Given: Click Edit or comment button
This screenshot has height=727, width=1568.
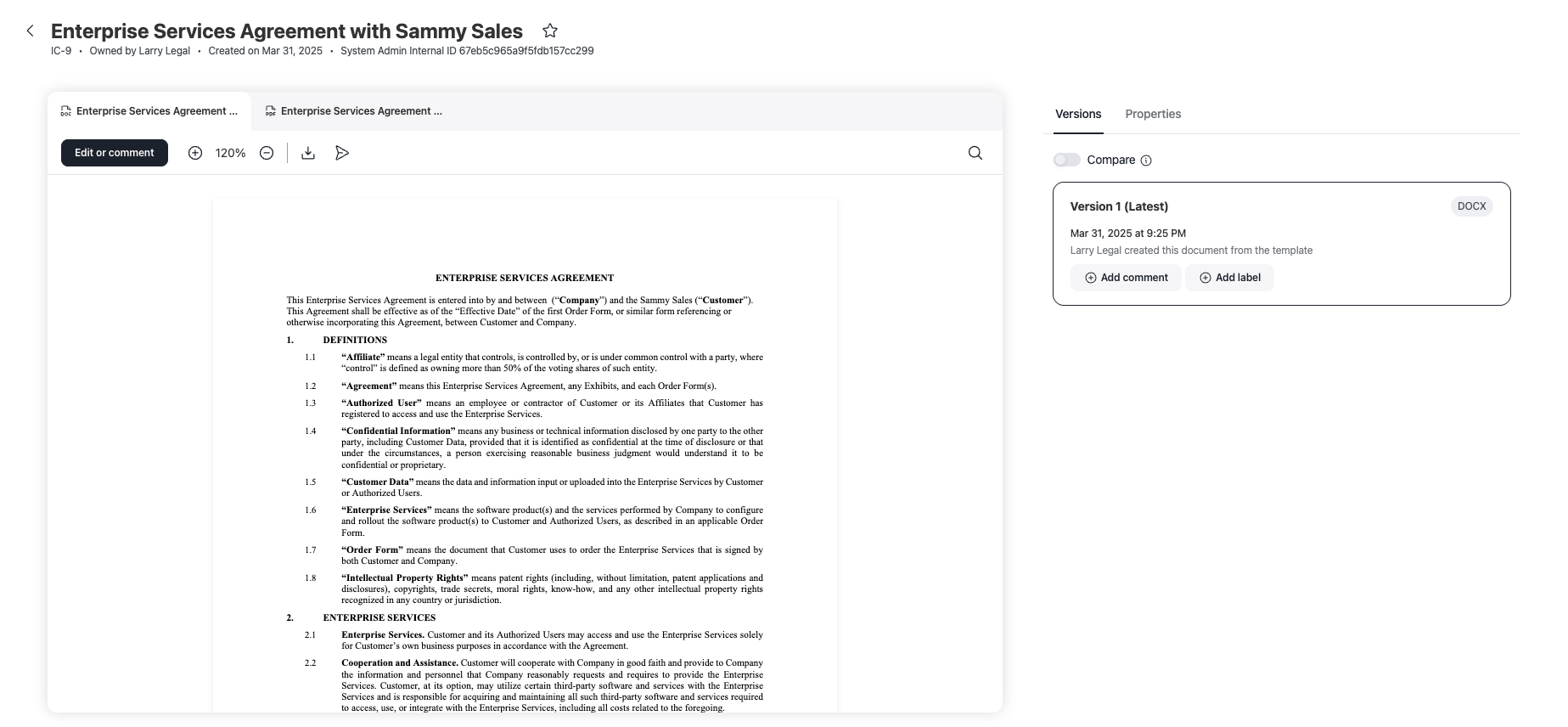Looking at the screenshot, I should click(115, 153).
